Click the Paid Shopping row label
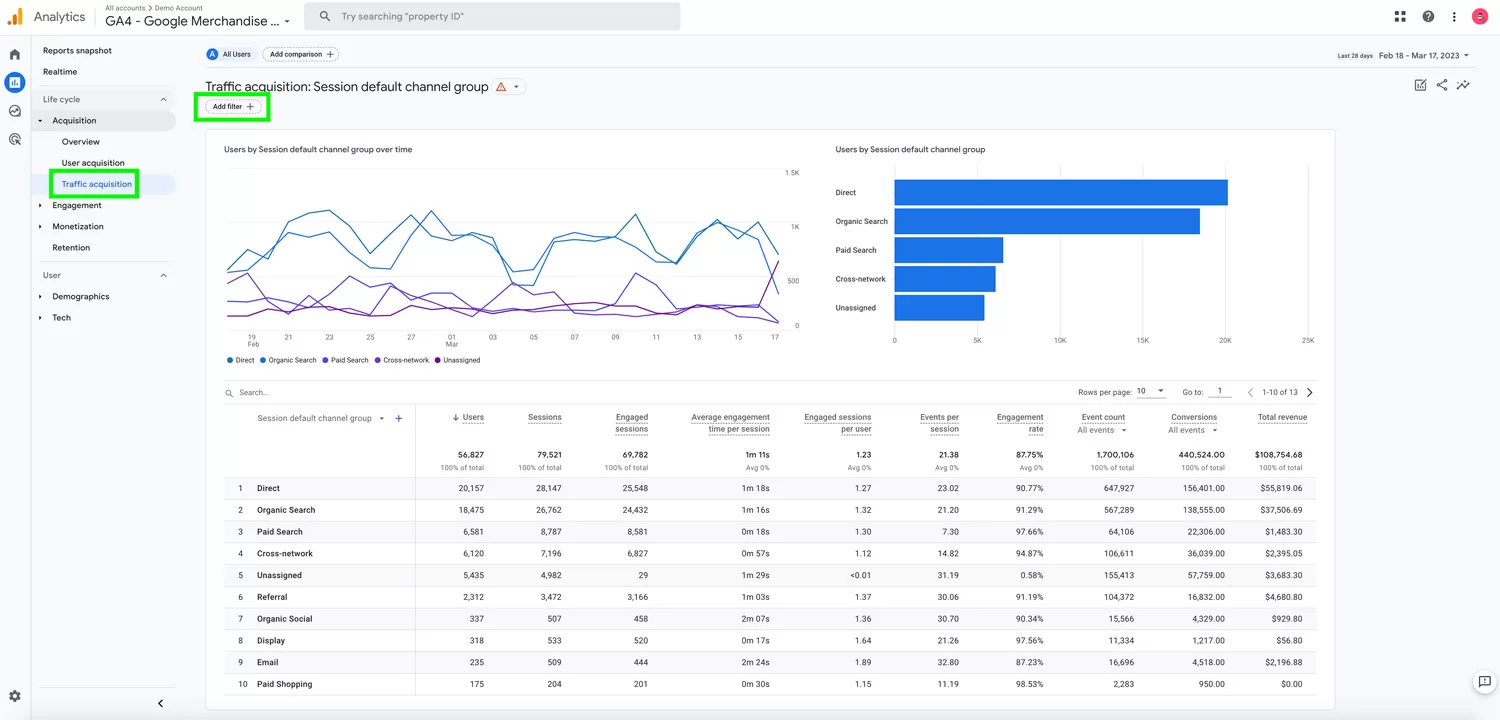This screenshot has width=1500, height=720. click(285, 684)
